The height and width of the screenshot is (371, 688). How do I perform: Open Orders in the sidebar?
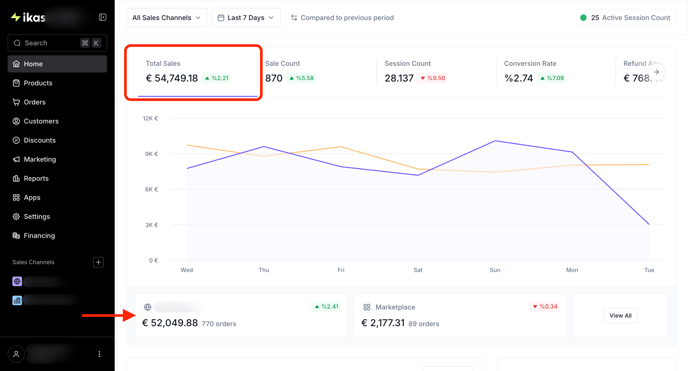point(57,102)
